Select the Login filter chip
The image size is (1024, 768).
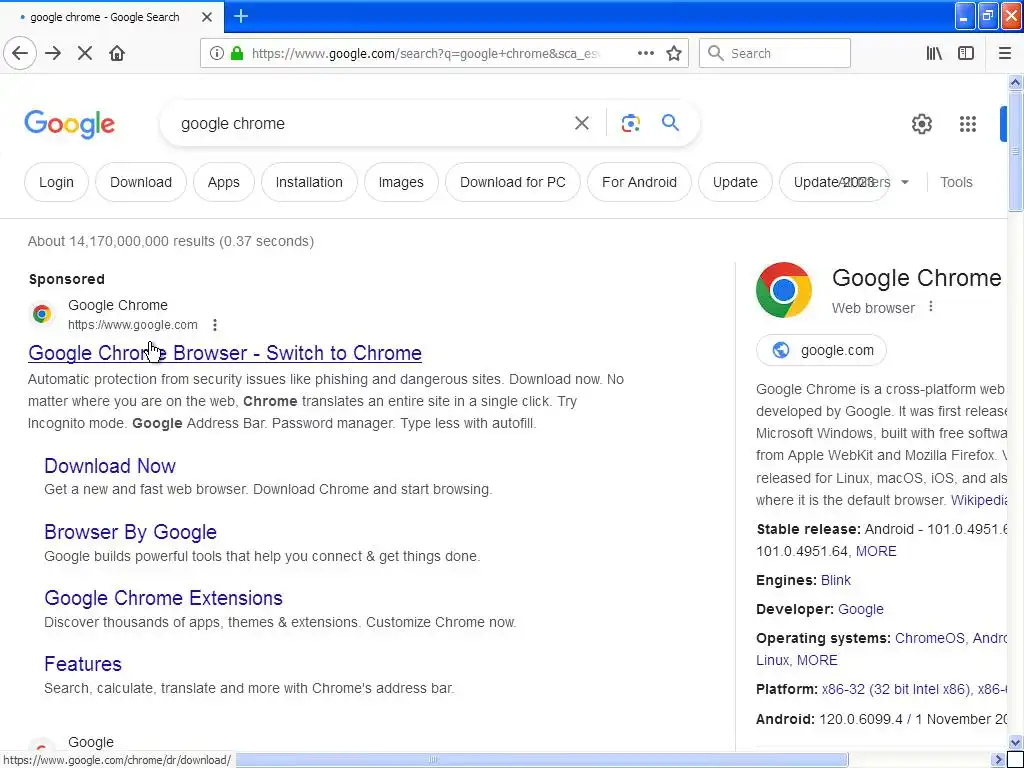click(56, 182)
